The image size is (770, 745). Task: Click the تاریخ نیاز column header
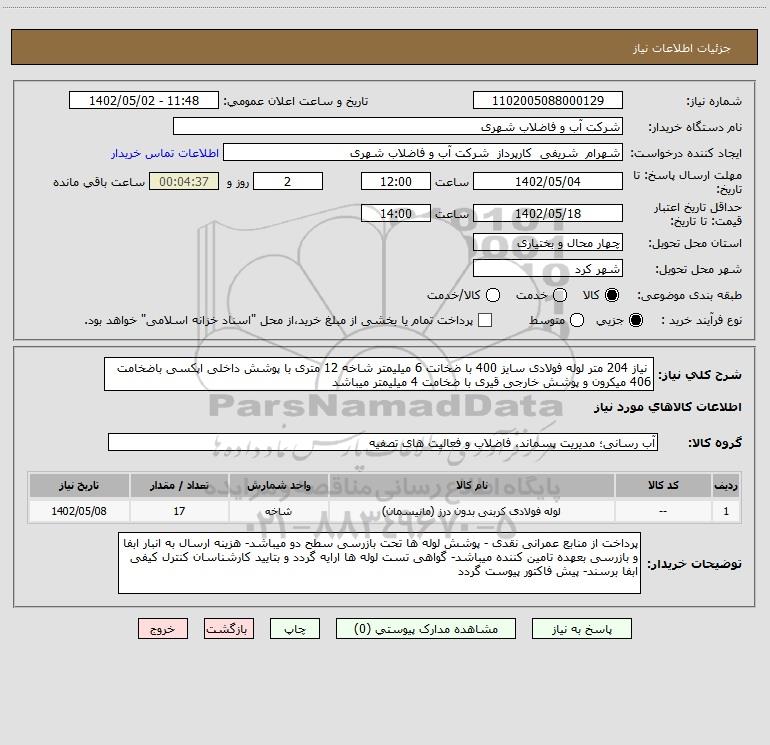79,485
